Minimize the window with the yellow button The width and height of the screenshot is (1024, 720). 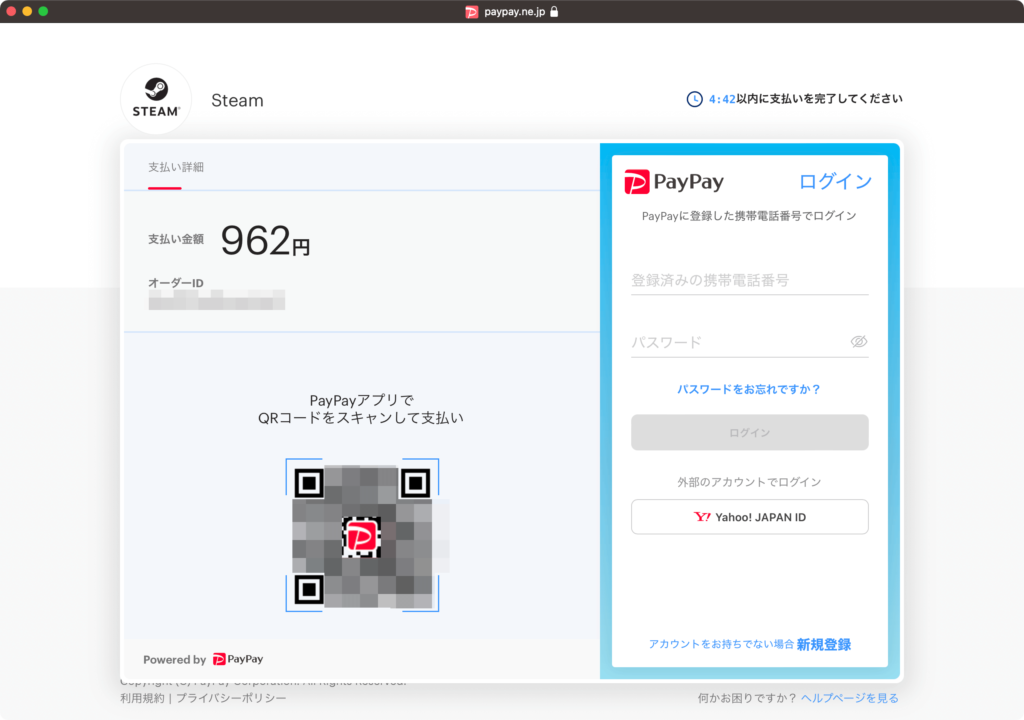tap(27, 11)
